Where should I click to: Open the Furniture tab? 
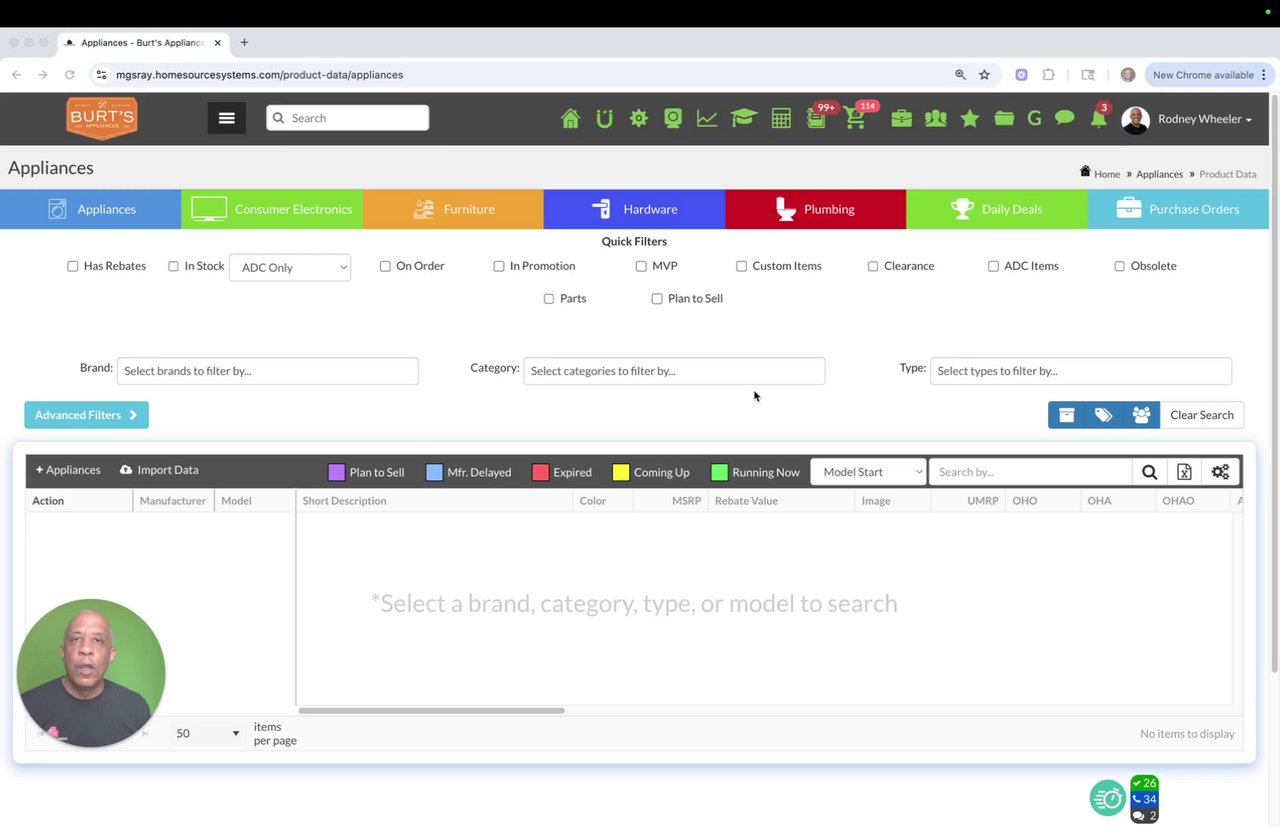pos(453,209)
